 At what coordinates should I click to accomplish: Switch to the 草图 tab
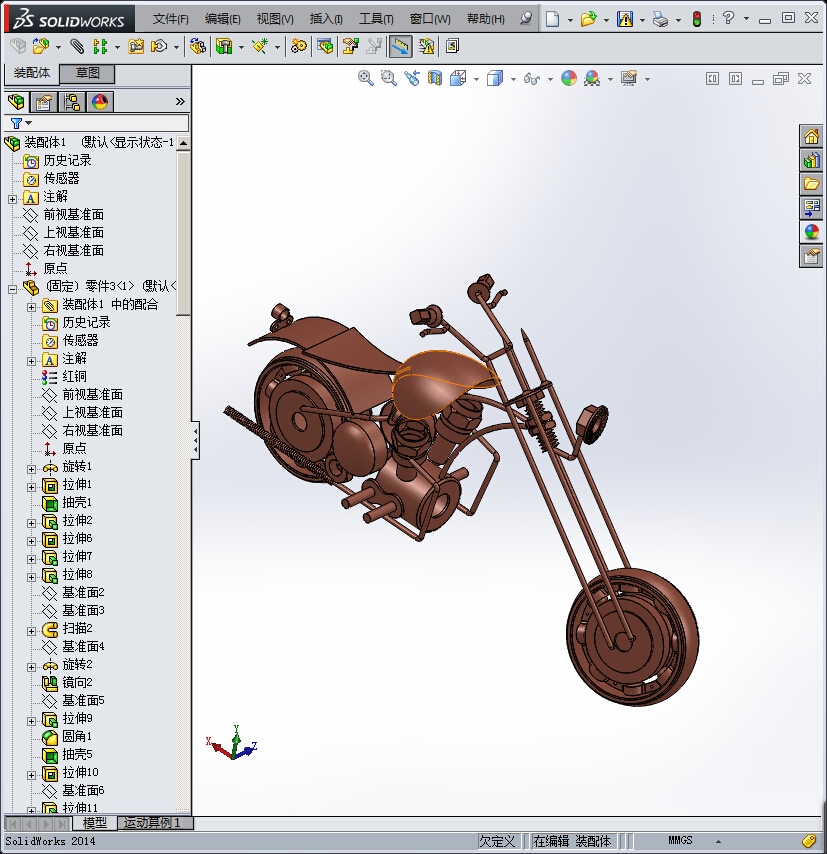pos(87,73)
